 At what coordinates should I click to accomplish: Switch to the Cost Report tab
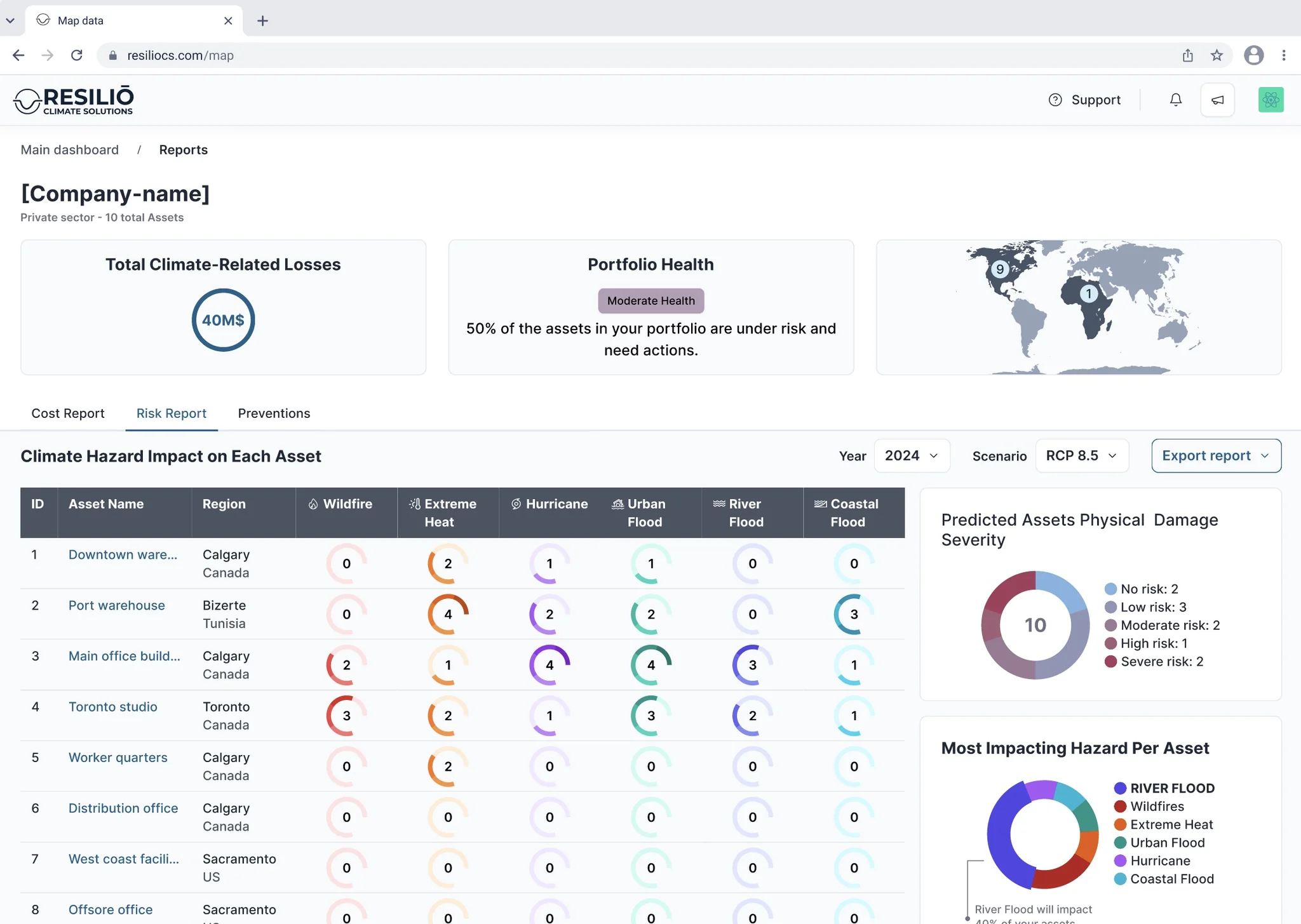68,413
